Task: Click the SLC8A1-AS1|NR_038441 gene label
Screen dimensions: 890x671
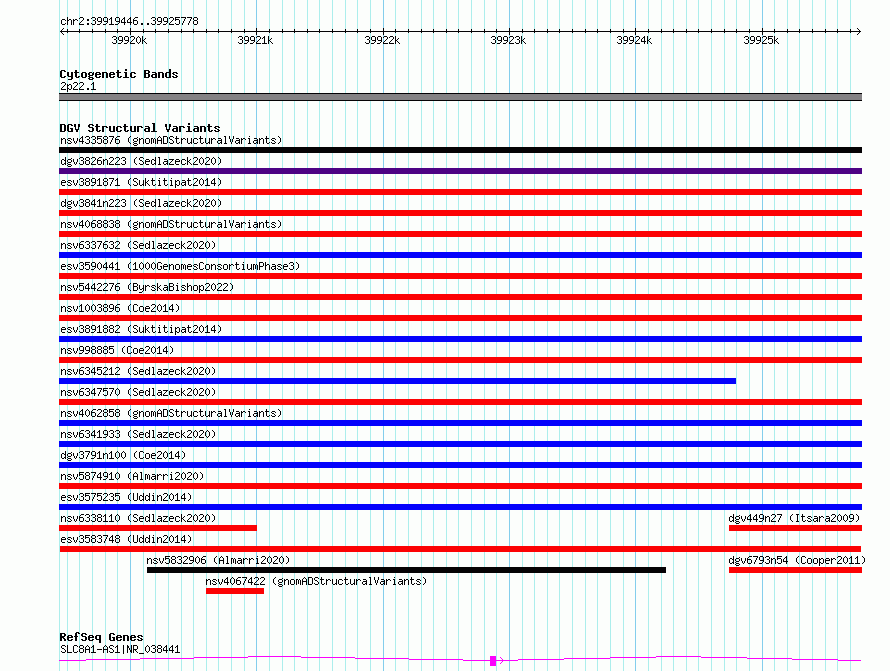Action: pyautogui.click(x=120, y=649)
